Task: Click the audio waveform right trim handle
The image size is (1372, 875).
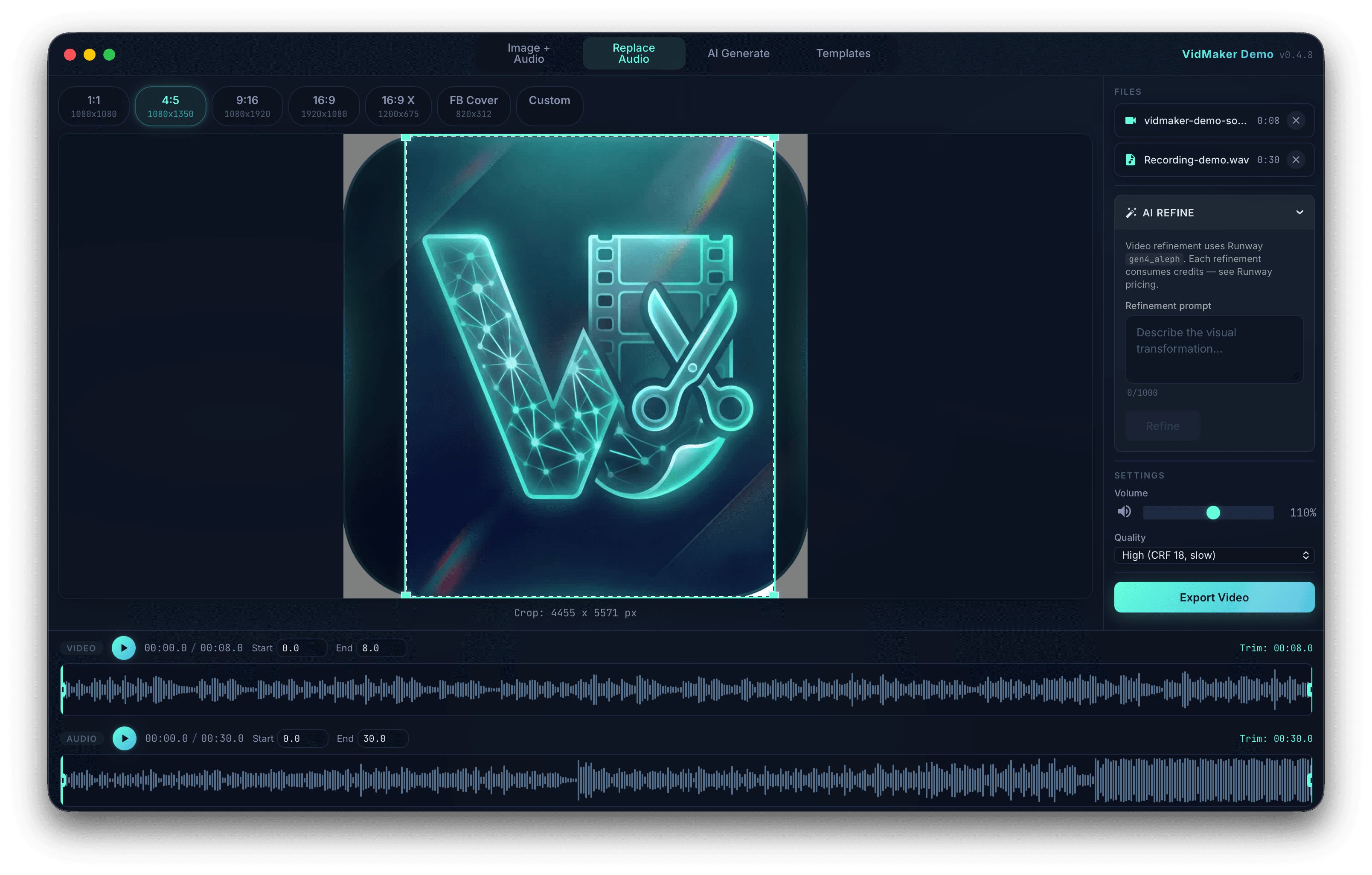Action: pyautogui.click(x=1310, y=780)
